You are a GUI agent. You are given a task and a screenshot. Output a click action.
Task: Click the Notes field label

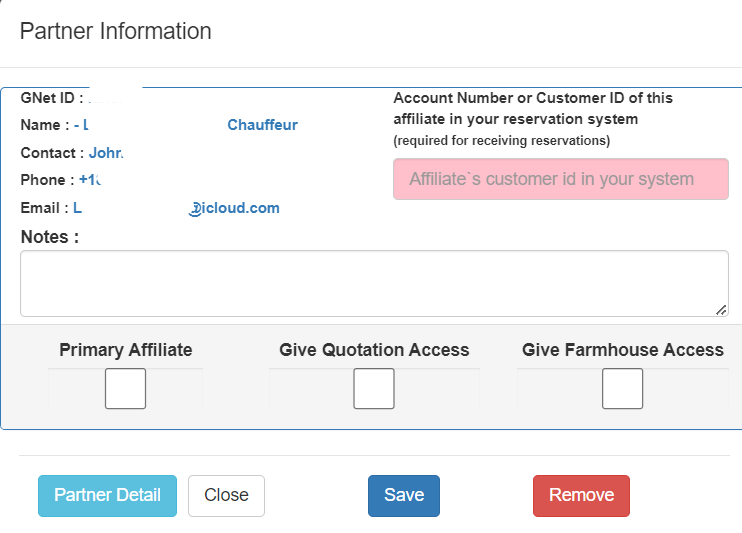click(x=49, y=237)
